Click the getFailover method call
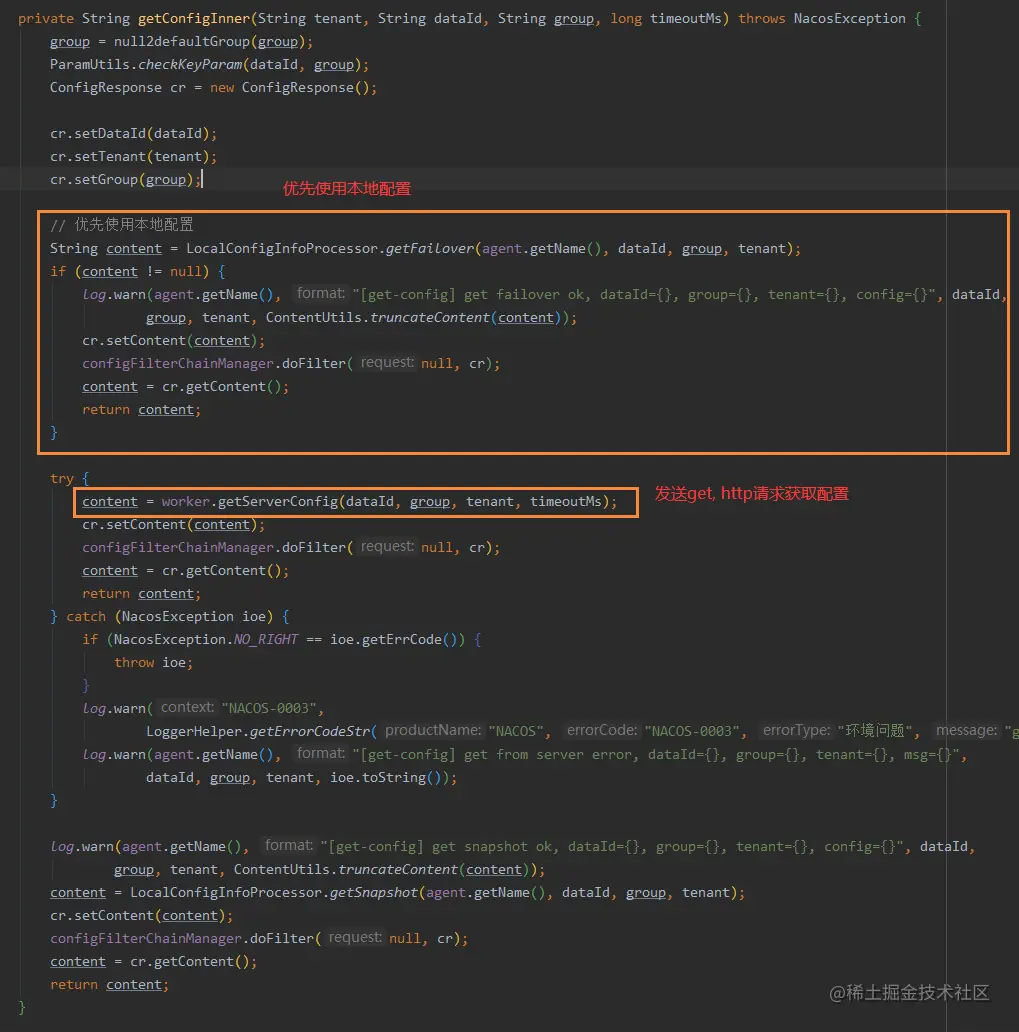The width and height of the screenshot is (1019, 1032). click(x=429, y=249)
